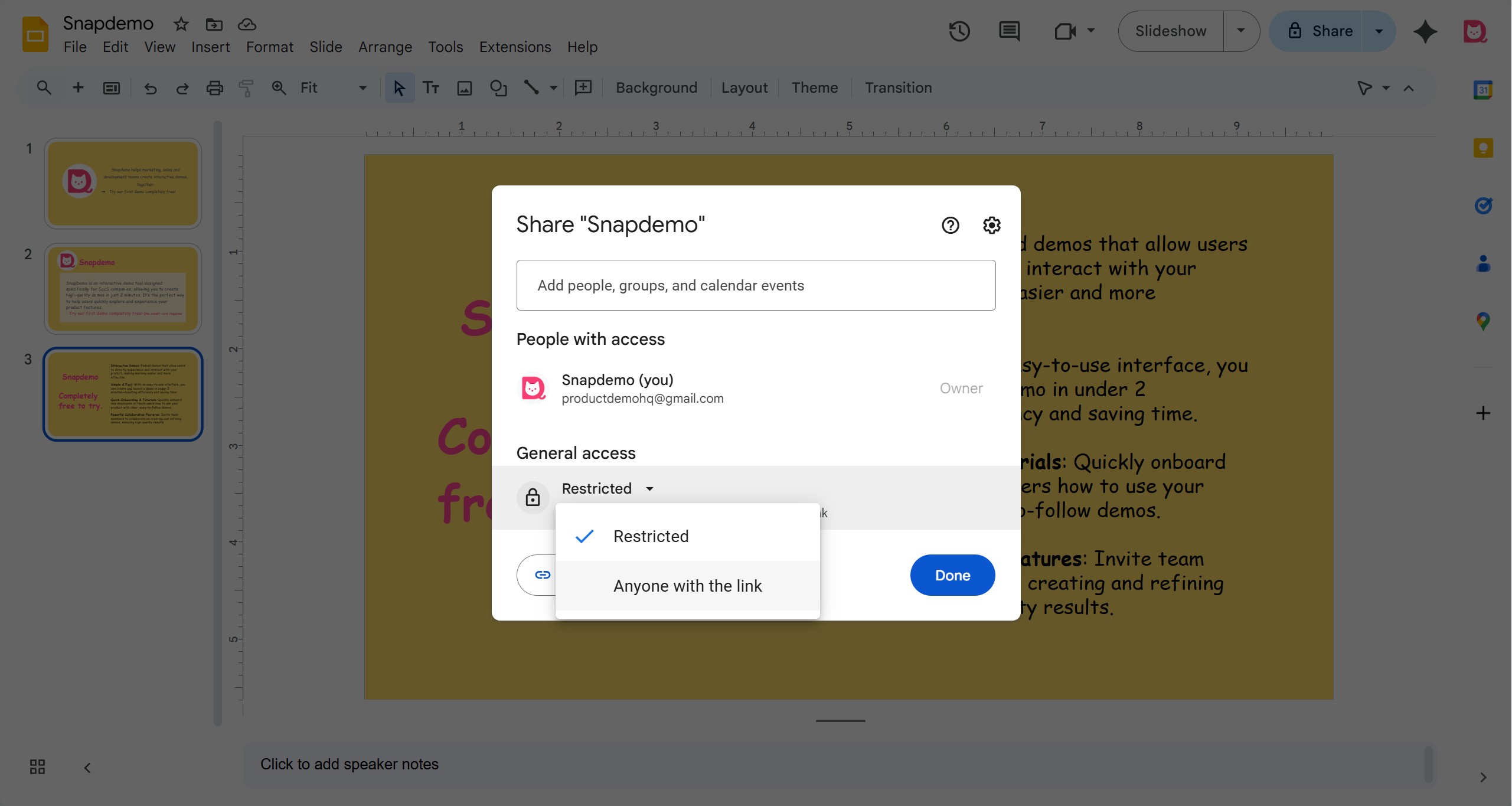Click the add comment toolbar icon
Screen dimensions: 1512x806
583,88
